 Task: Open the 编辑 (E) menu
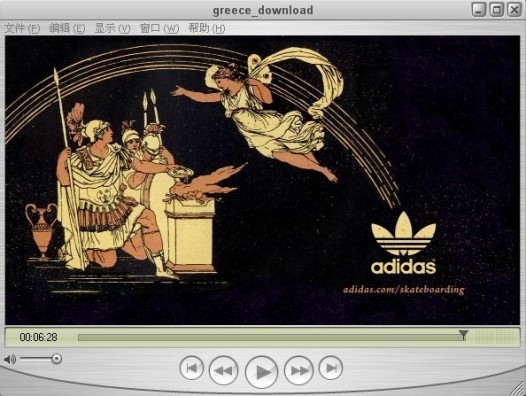tap(67, 29)
